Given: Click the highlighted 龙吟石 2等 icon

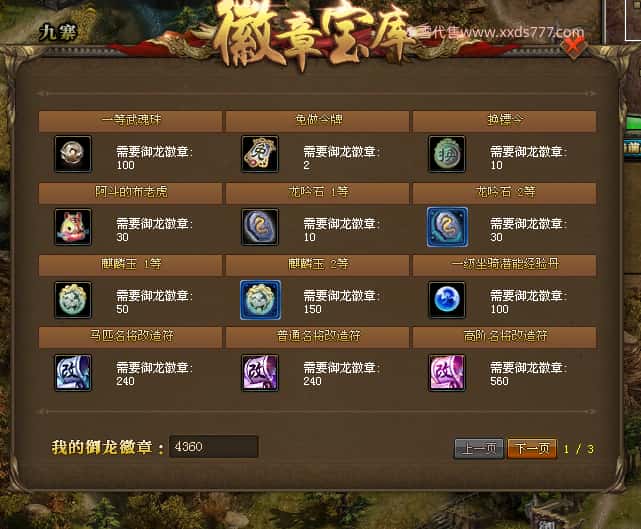Looking at the screenshot, I should tap(447, 227).
